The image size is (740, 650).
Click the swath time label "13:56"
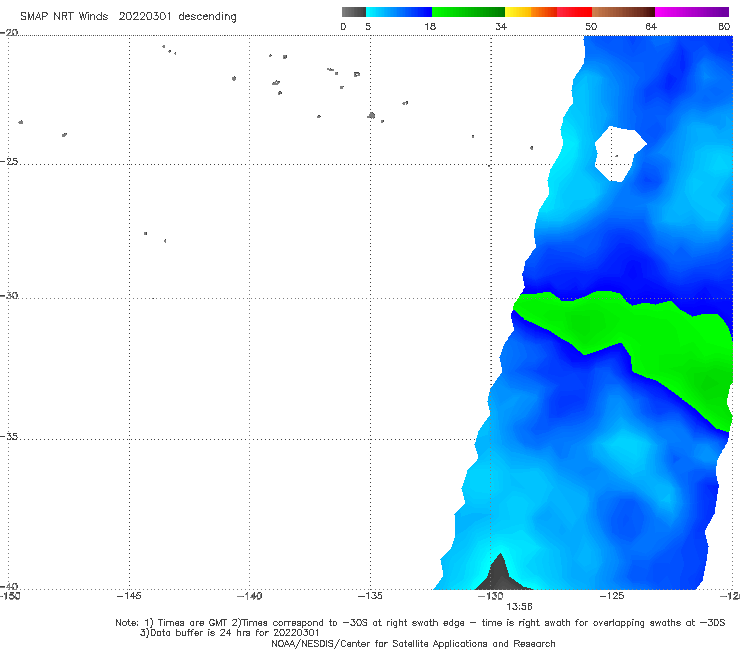pos(519,607)
